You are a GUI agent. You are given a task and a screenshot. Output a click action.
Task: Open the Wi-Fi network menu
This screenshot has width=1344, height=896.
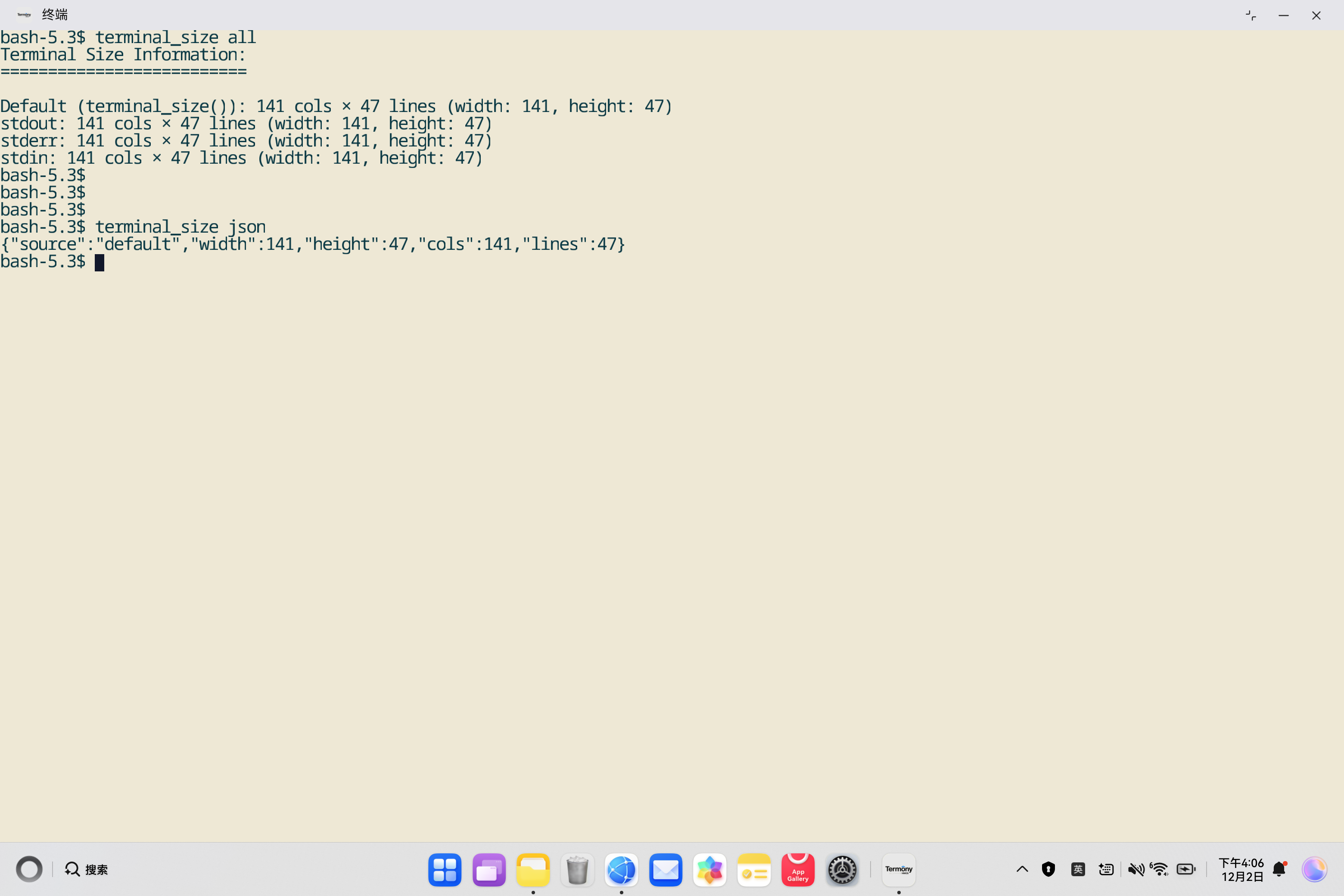[x=1160, y=869]
